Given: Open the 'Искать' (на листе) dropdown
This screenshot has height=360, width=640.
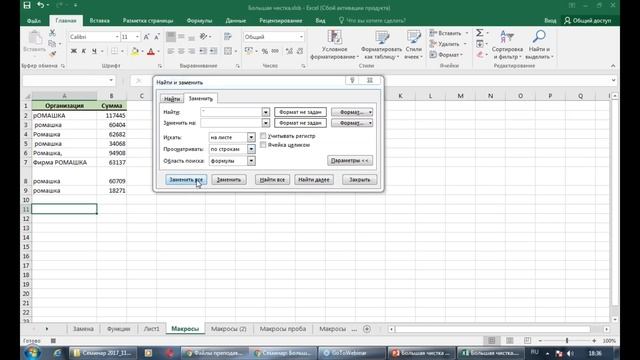Looking at the screenshot, I should point(251,137).
